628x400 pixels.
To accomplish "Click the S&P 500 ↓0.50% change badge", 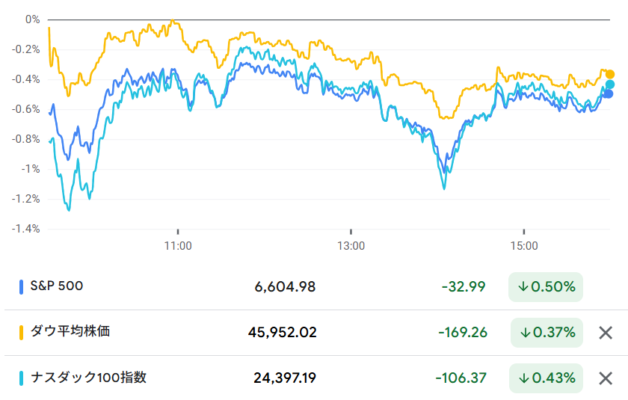I will coord(545,287).
